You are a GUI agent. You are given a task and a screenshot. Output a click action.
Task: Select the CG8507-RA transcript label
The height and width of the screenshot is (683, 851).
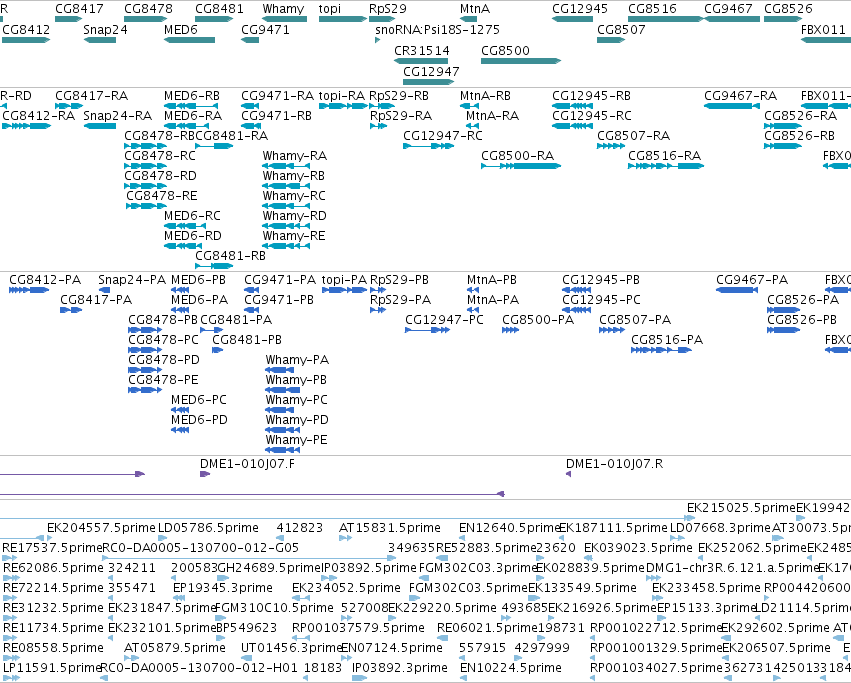634,136
